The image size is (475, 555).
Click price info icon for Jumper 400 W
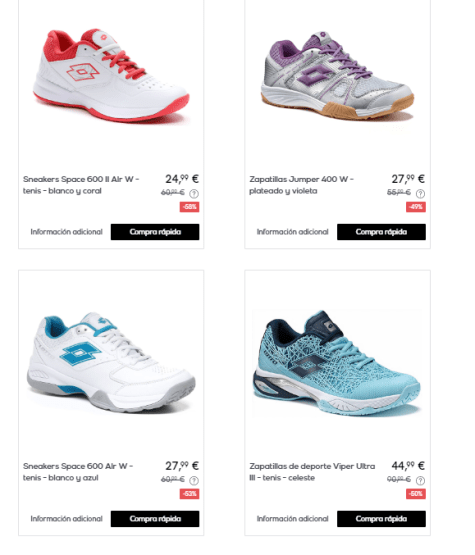click(420, 194)
